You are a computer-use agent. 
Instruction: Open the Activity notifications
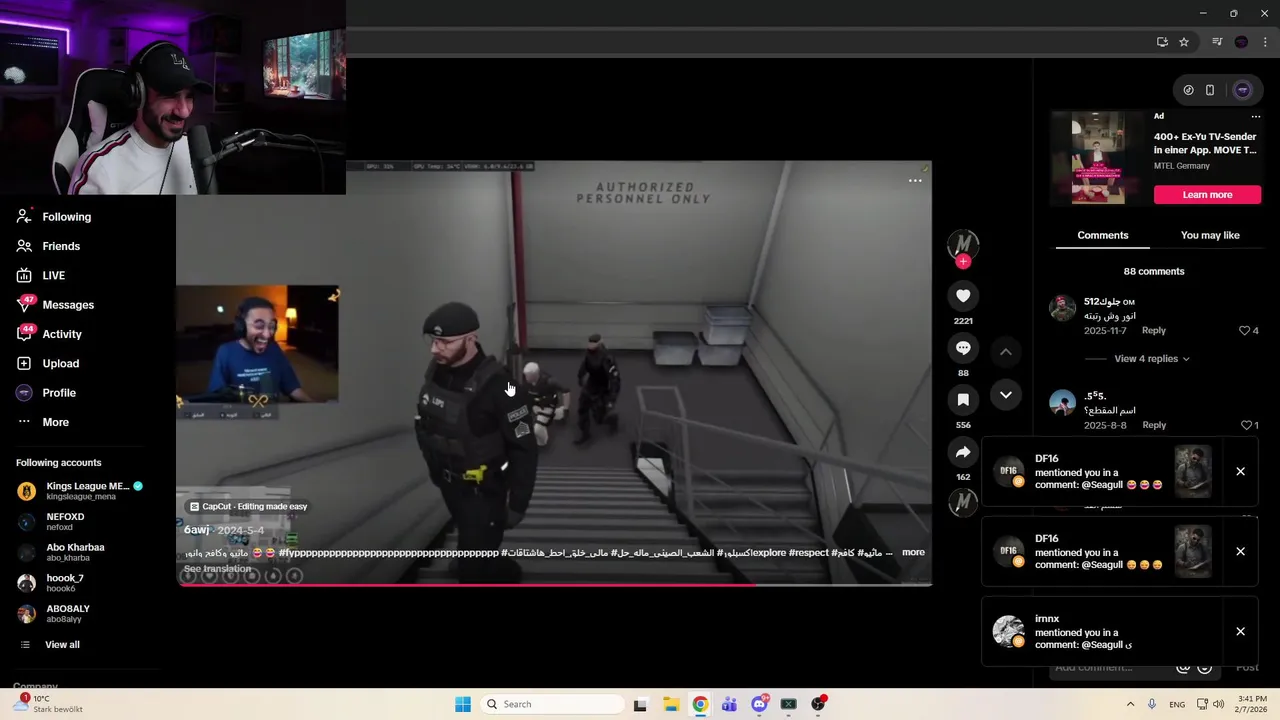point(50,334)
